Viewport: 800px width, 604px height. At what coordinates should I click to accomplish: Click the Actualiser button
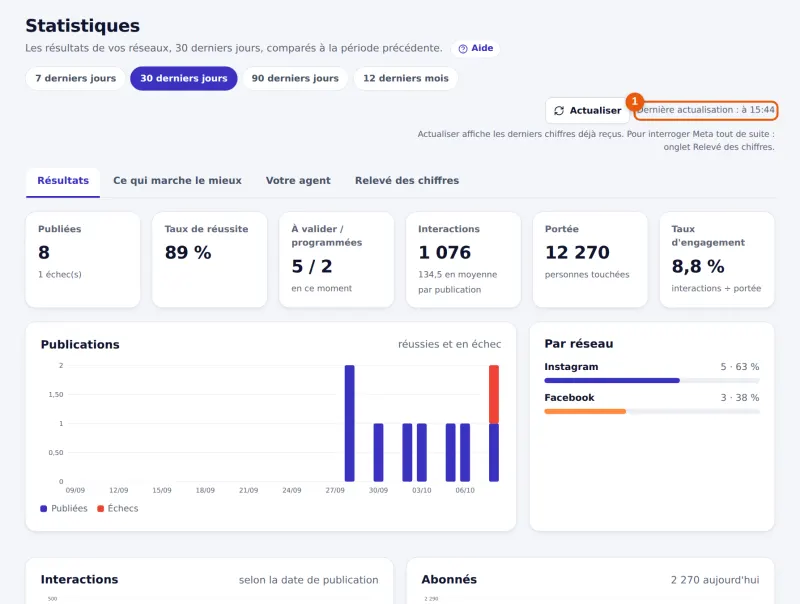click(x=587, y=111)
